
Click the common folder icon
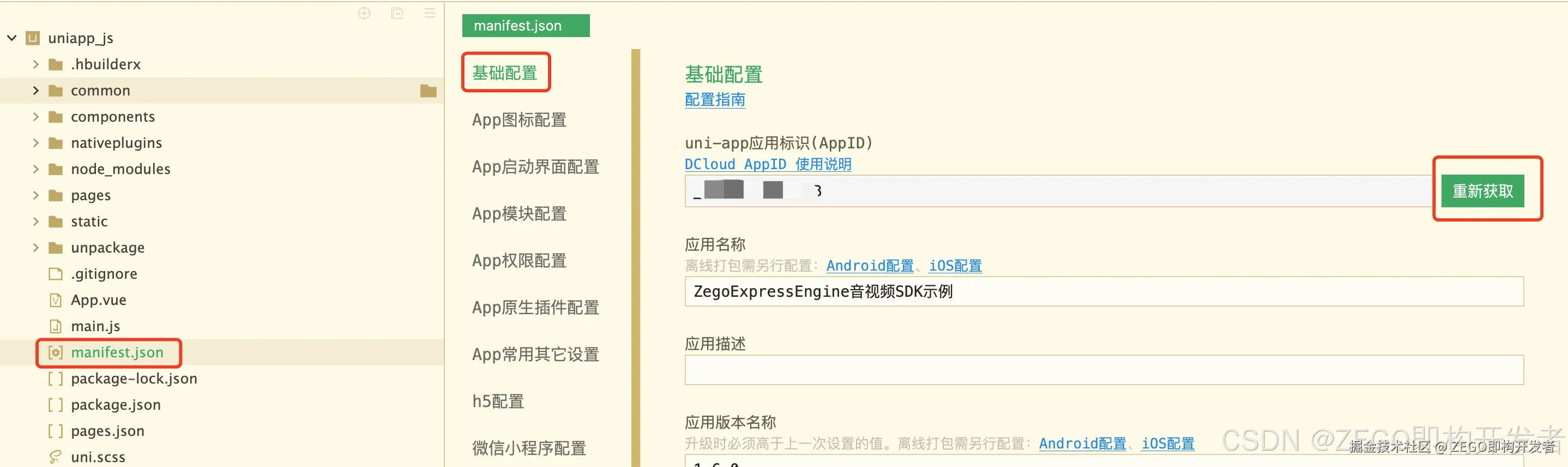pyautogui.click(x=56, y=91)
